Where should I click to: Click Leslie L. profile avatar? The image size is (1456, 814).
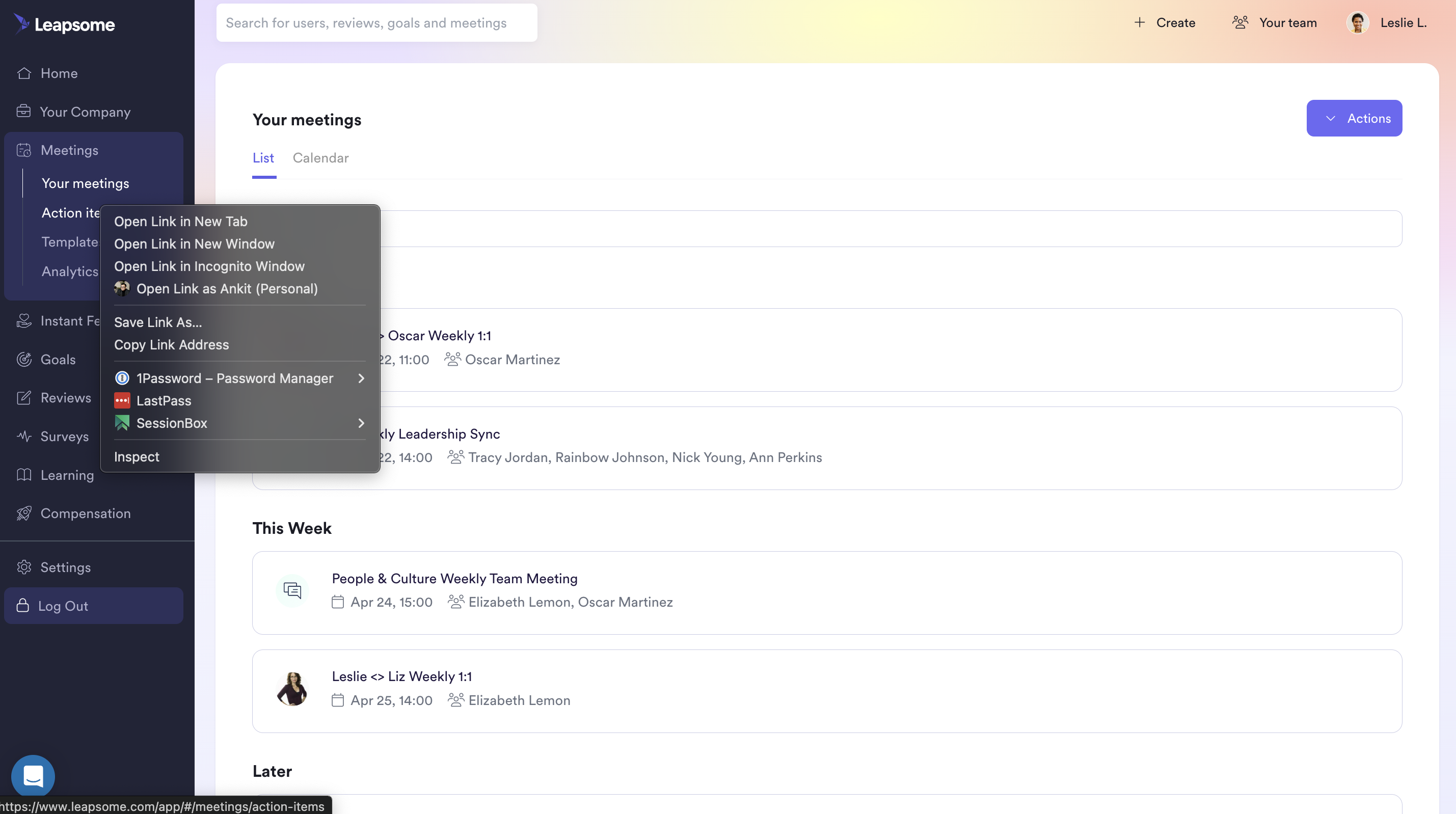(x=1358, y=22)
